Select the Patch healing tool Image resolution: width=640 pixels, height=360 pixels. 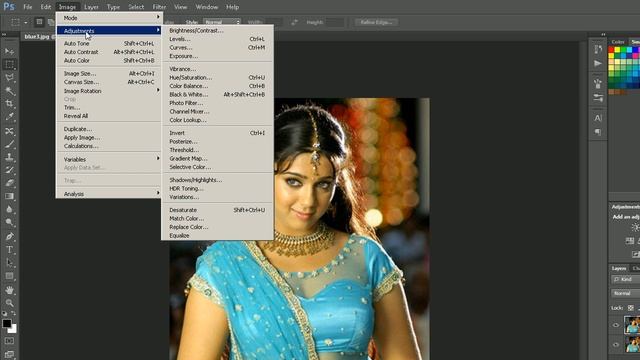point(9,131)
